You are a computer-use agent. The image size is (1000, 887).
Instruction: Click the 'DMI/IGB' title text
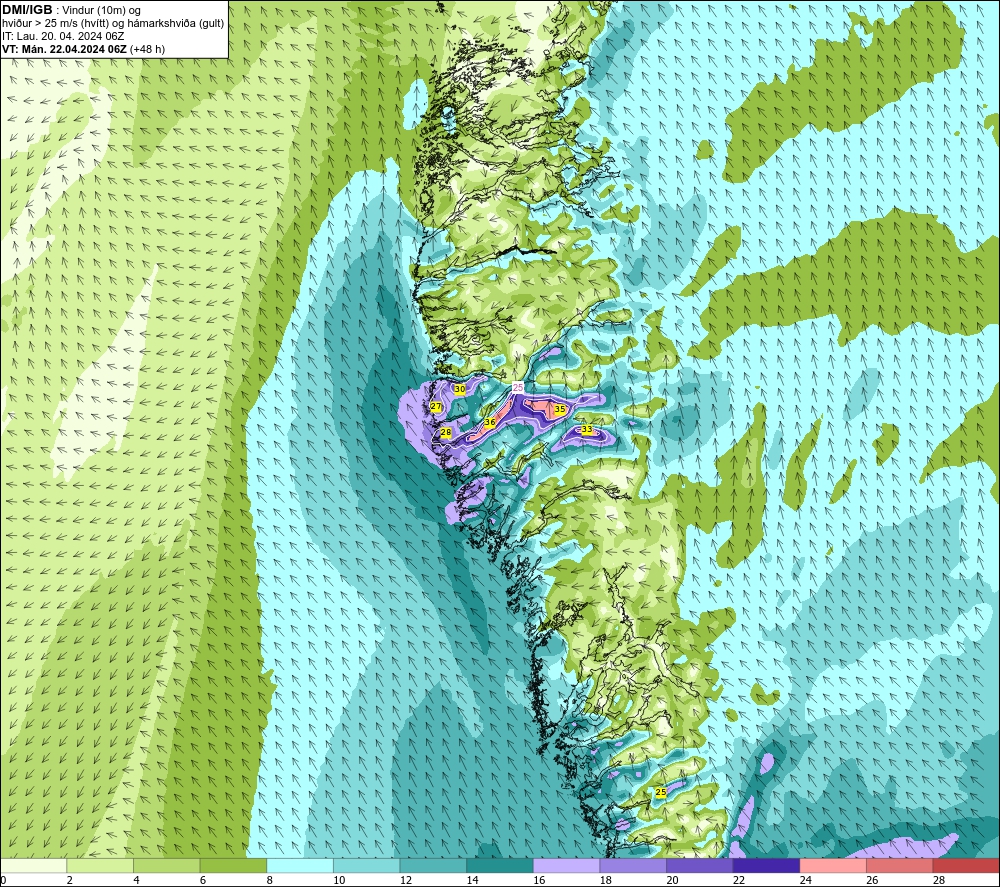coord(27,10)
